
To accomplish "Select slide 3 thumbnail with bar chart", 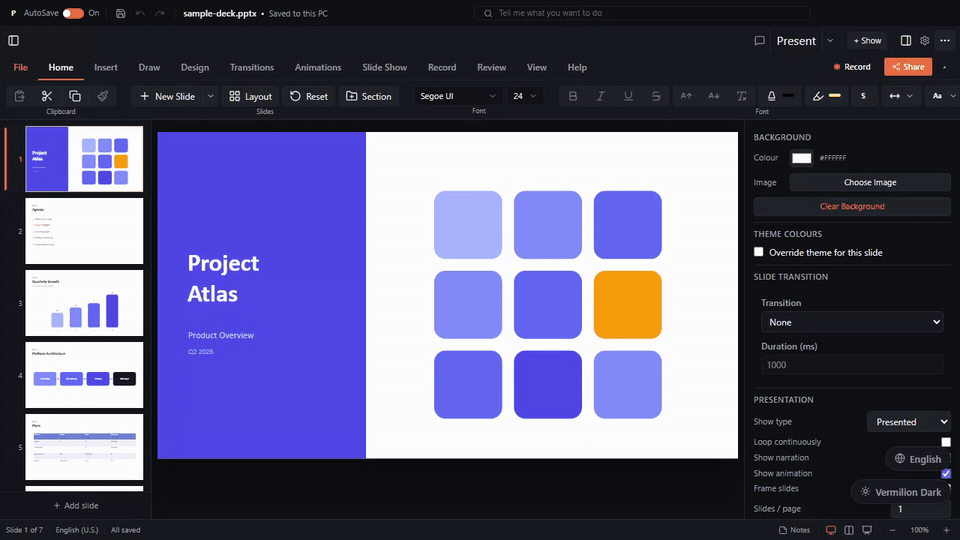I will pyautogui.click(x=84, y=303).
